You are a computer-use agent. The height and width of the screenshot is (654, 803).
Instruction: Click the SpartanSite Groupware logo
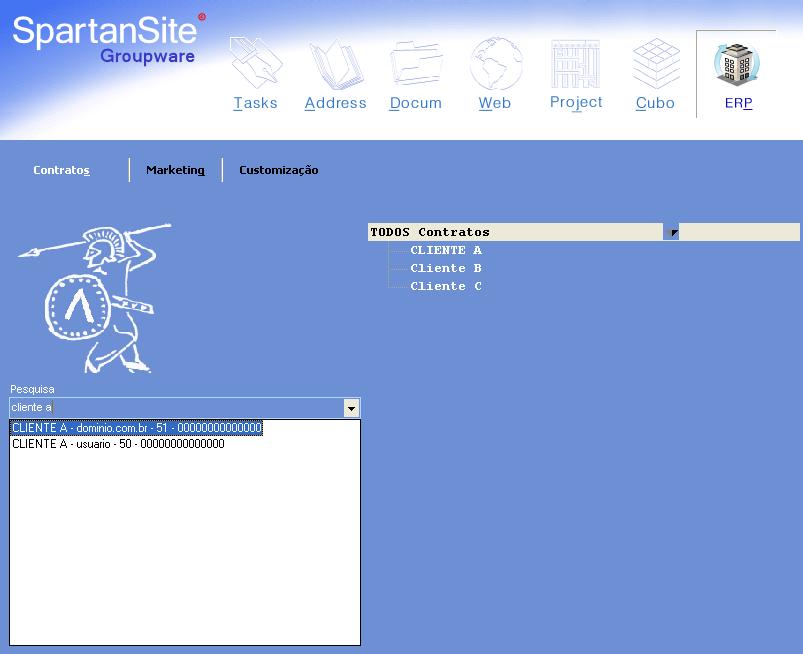pos(109,39)
